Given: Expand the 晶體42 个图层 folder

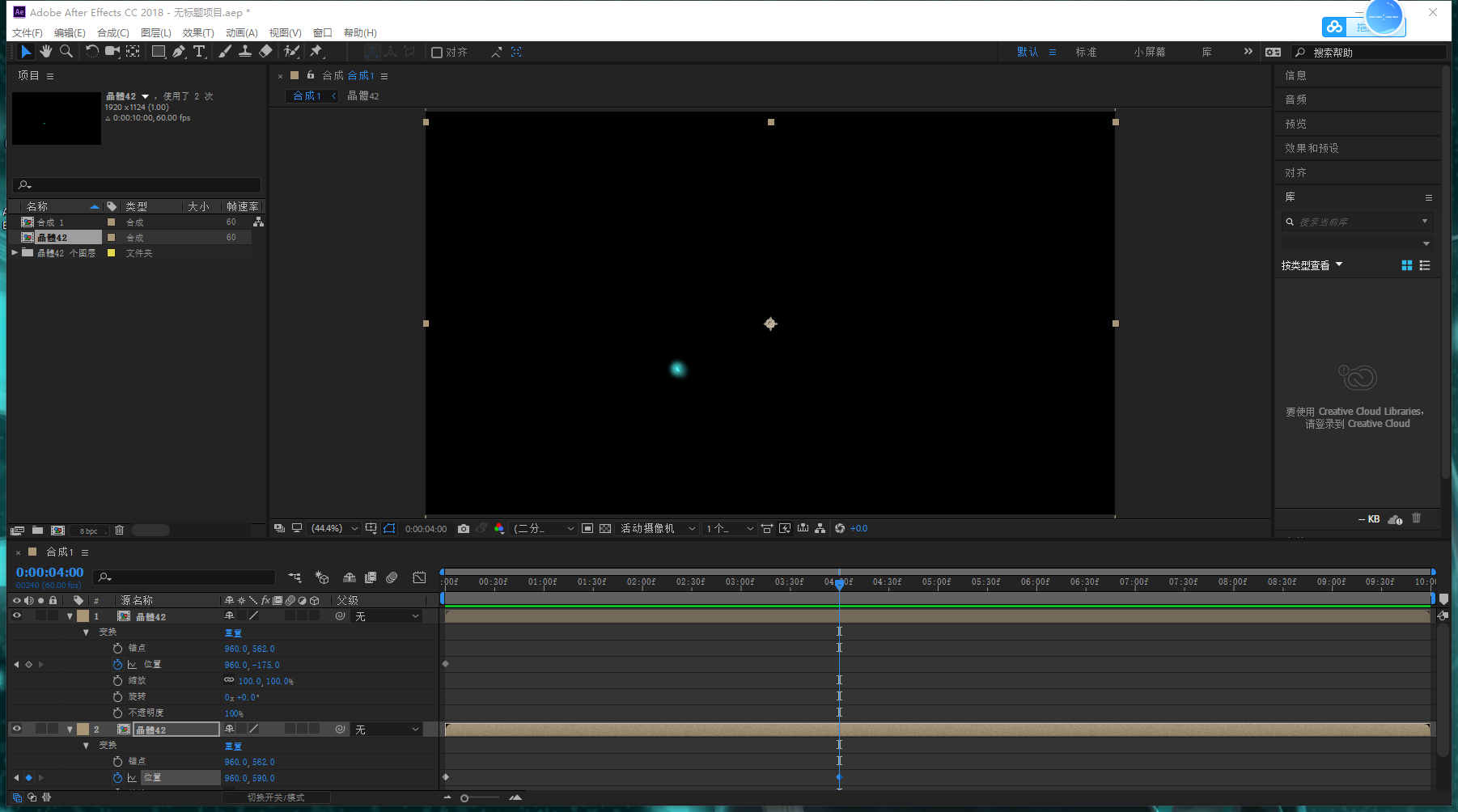Looking at the screenshot, I should [15, 253].
